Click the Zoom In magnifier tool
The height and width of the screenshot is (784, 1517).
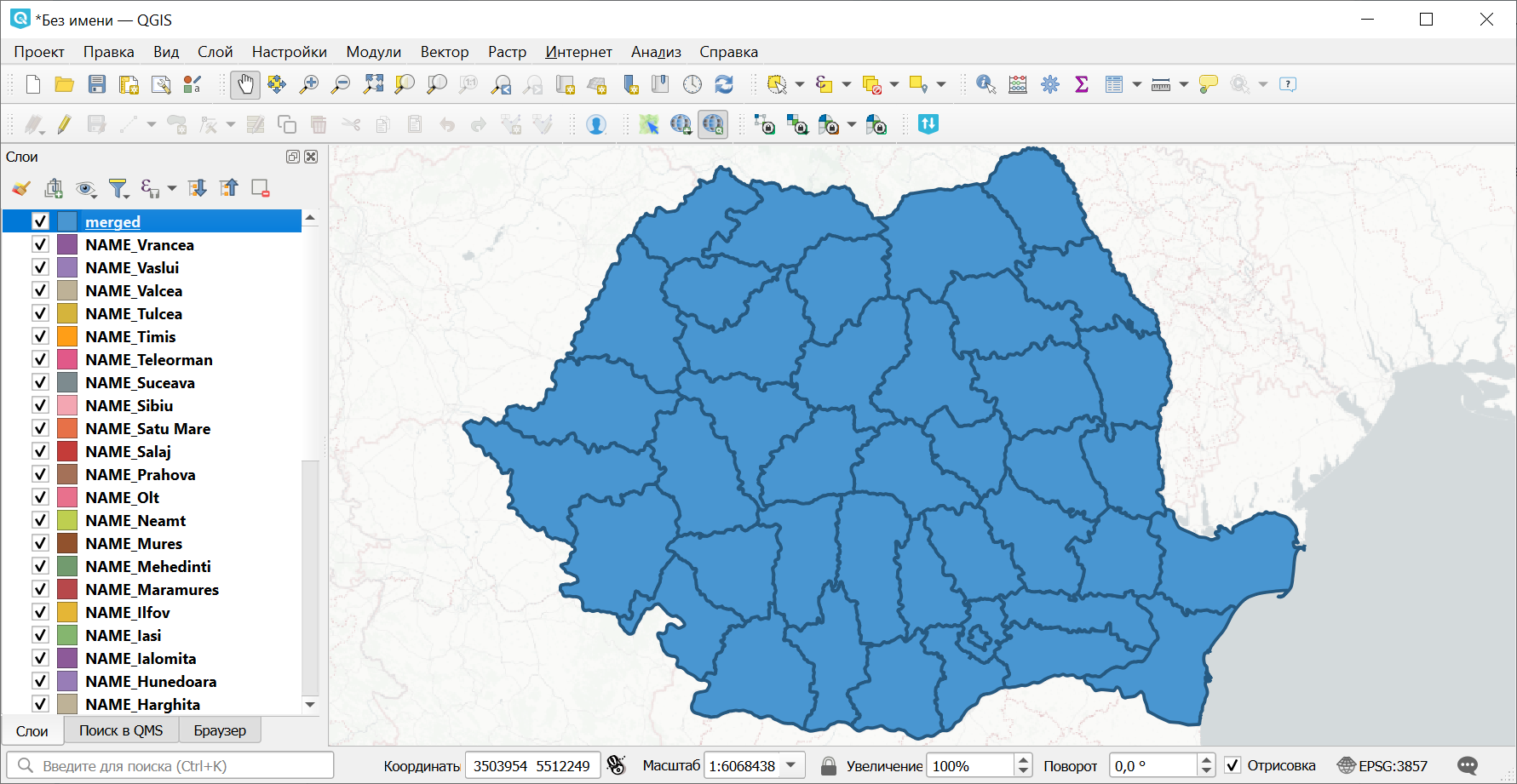pos(308,84)
